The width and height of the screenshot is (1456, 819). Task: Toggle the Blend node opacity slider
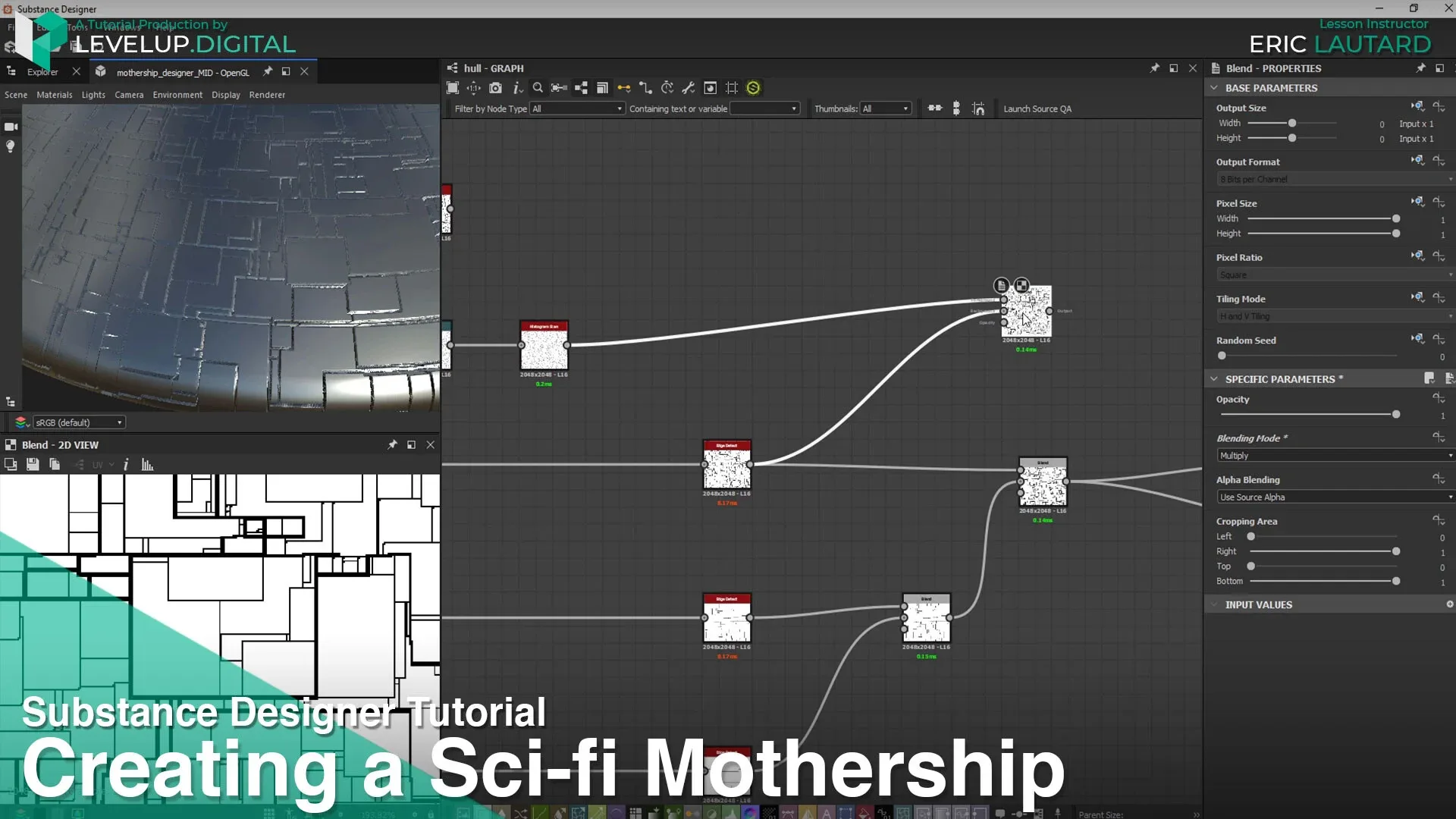point(1395,415)
